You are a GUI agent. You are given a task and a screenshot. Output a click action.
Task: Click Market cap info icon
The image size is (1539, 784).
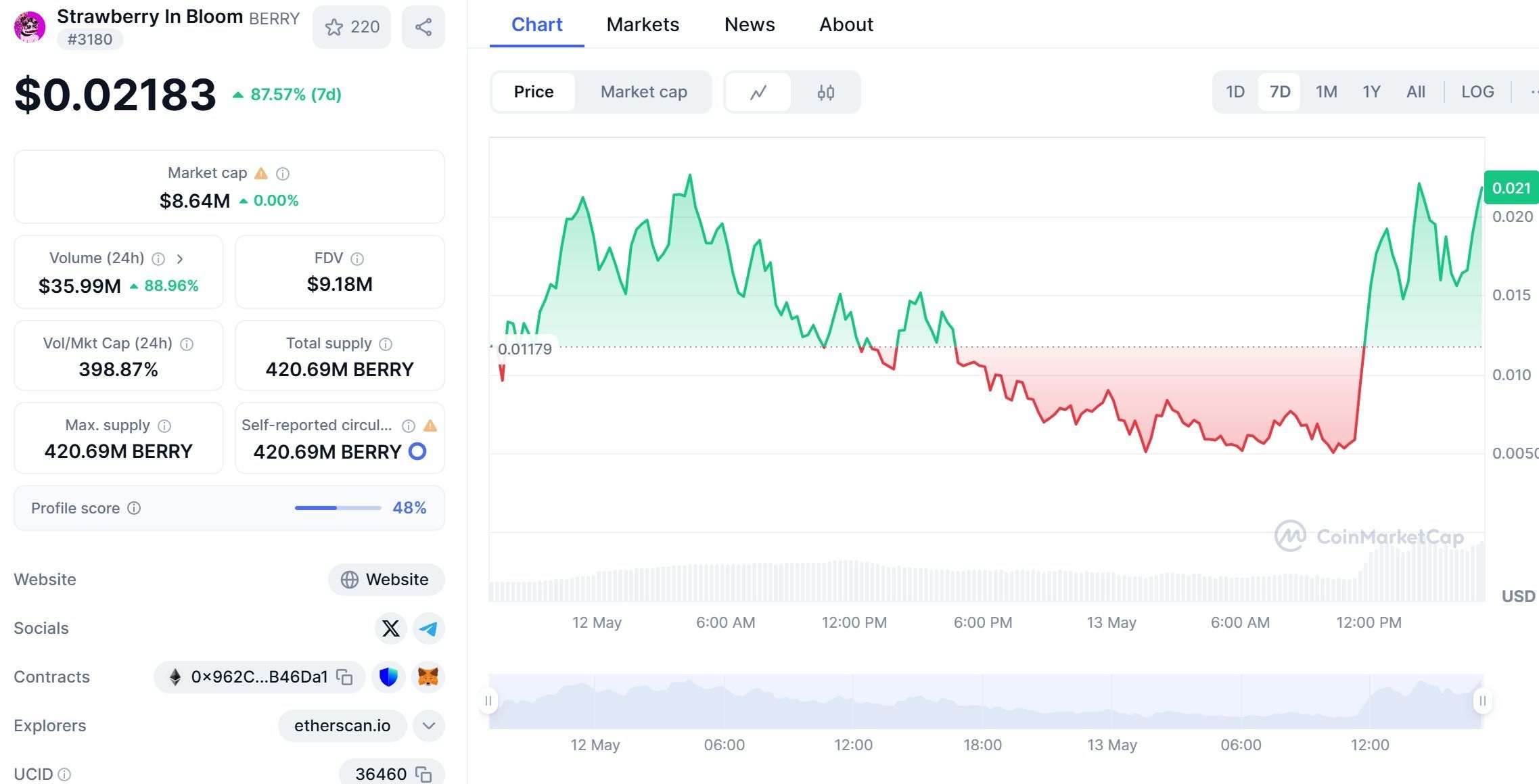(283, 174)
